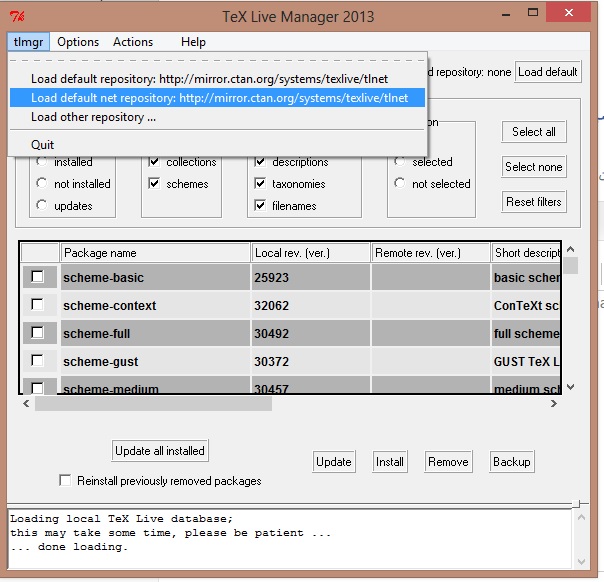The image size is (604, 582).
Task: Open the Help menu
Action: point(193,42)
